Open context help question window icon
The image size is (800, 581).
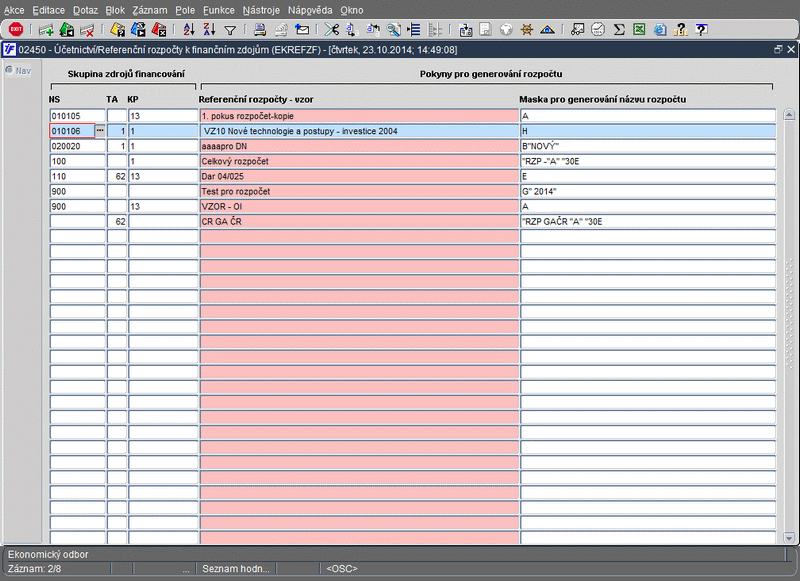pyautogui.click(x=702, y=30)
